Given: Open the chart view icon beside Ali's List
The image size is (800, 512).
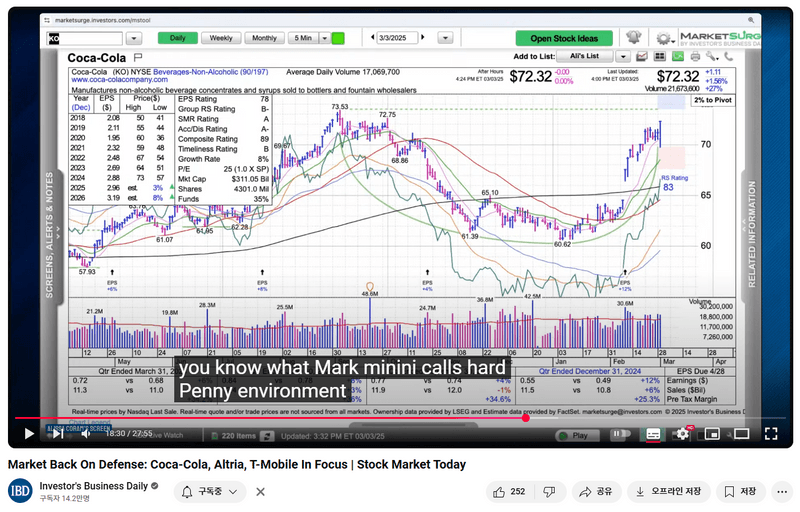Looking at the screenshot, I should [642, 56].
